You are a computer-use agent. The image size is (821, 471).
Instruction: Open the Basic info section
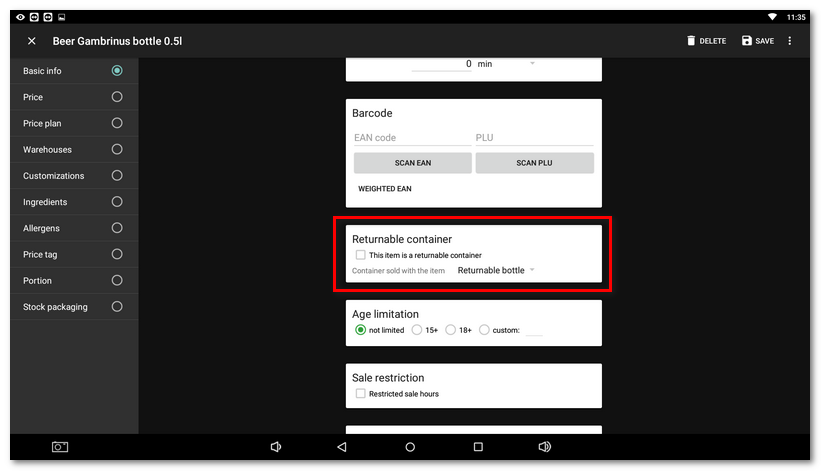(74, 71)
